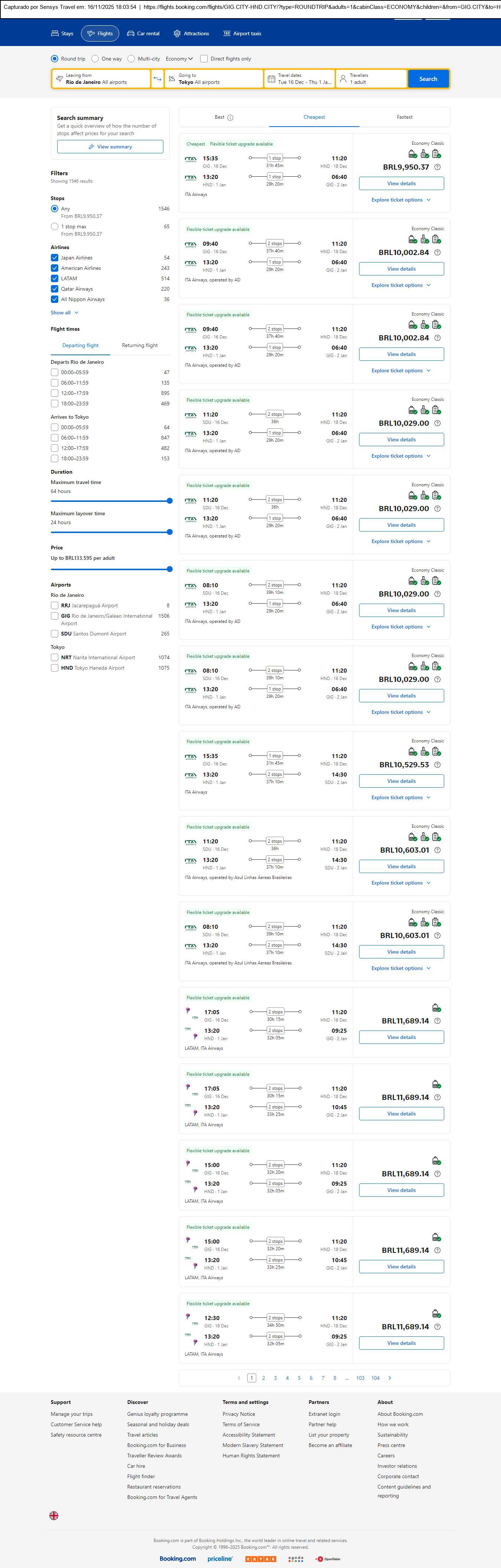Swap origin and destination airports icon
This screenshot has height=1568, width=501.
[x=157, y=79]
